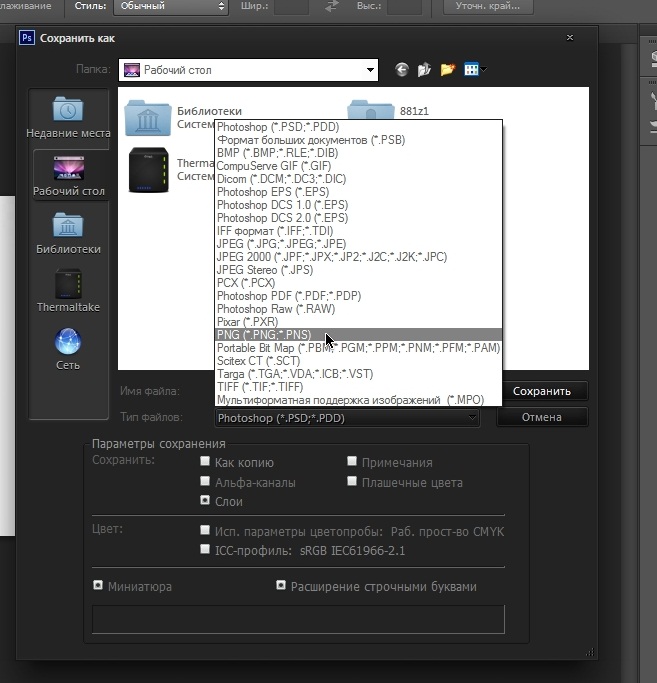Image resolution: width=657 pixels, height=683 pixels.
Task: Open the view menu icon
Action: pos(476,70)
